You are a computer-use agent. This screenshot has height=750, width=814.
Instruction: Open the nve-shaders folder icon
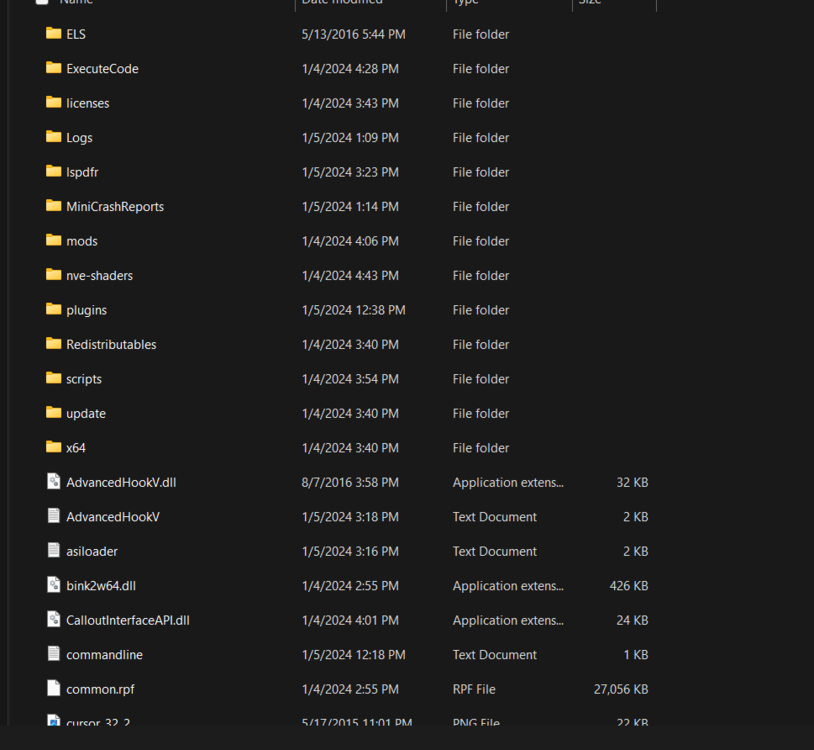coord(53,275)
